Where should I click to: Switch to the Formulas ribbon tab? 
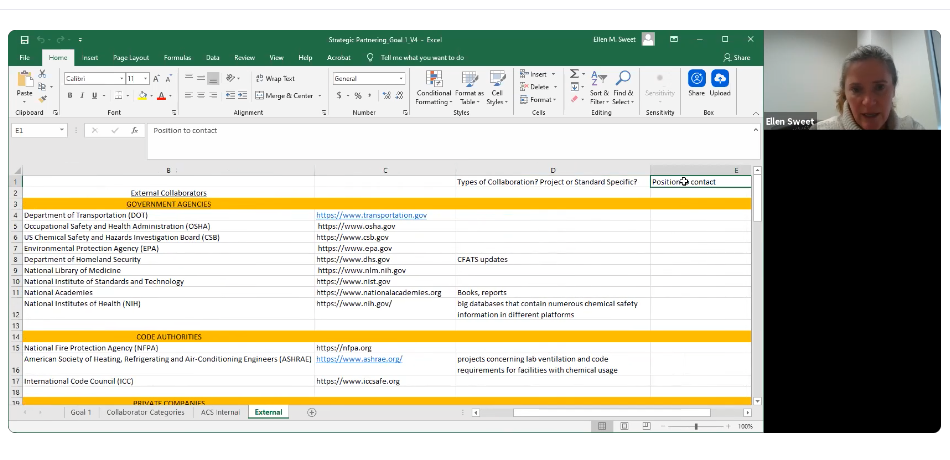click(x=178, y=58)
